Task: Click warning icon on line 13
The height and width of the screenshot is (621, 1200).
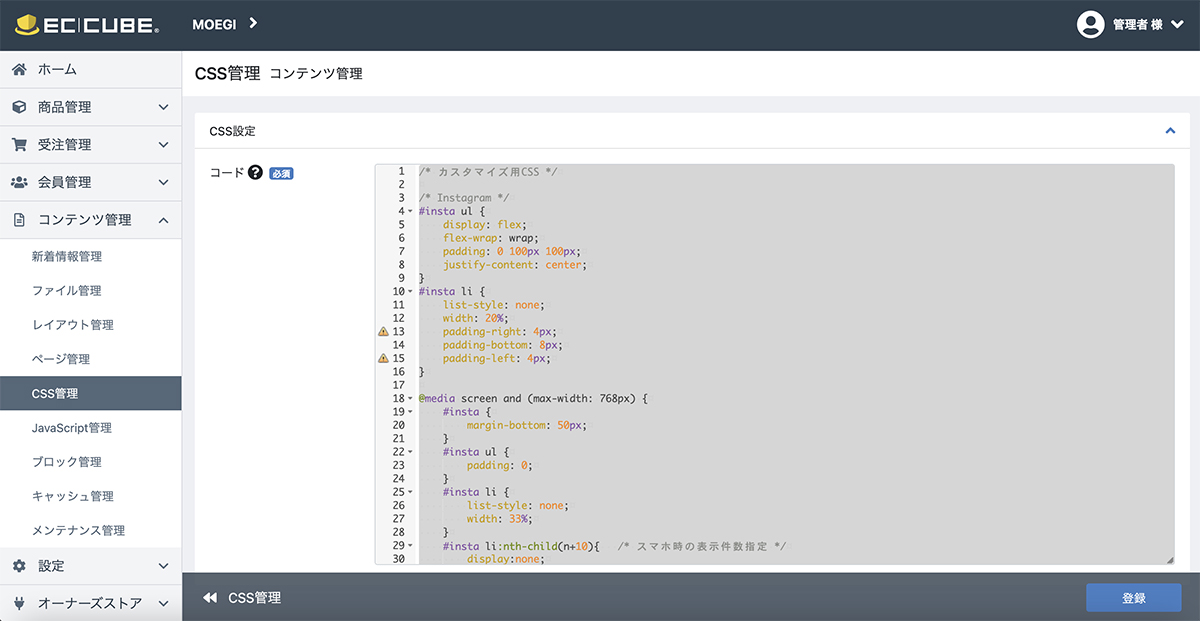Action: [383, 331]
